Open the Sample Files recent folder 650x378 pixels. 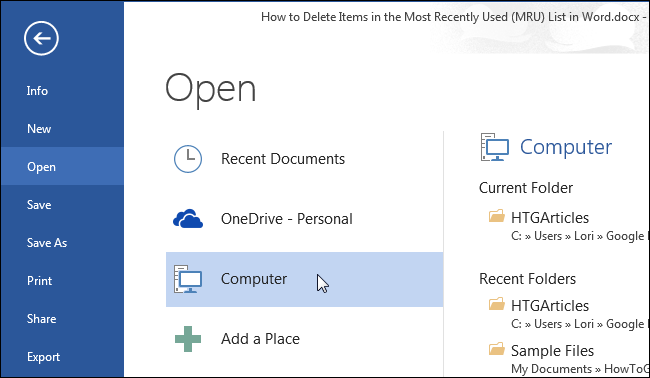pos(552,351)
